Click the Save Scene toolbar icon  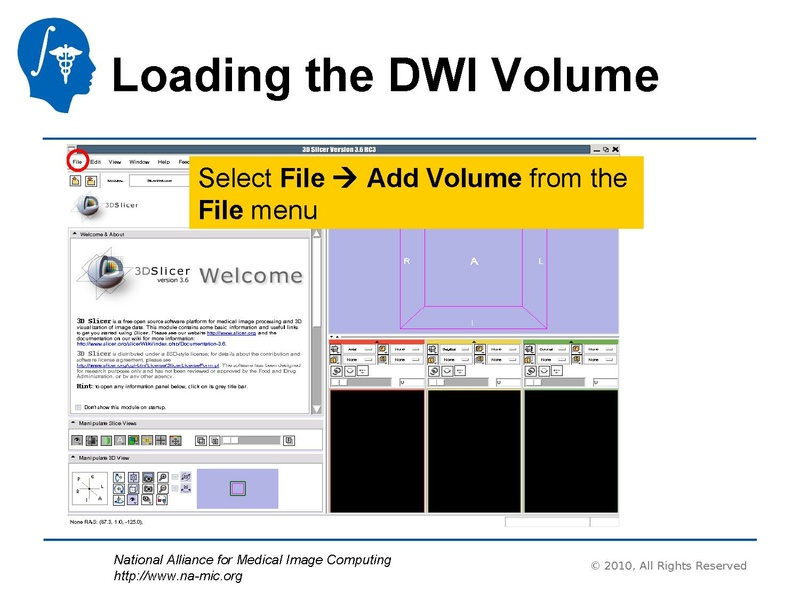(92, 181)
